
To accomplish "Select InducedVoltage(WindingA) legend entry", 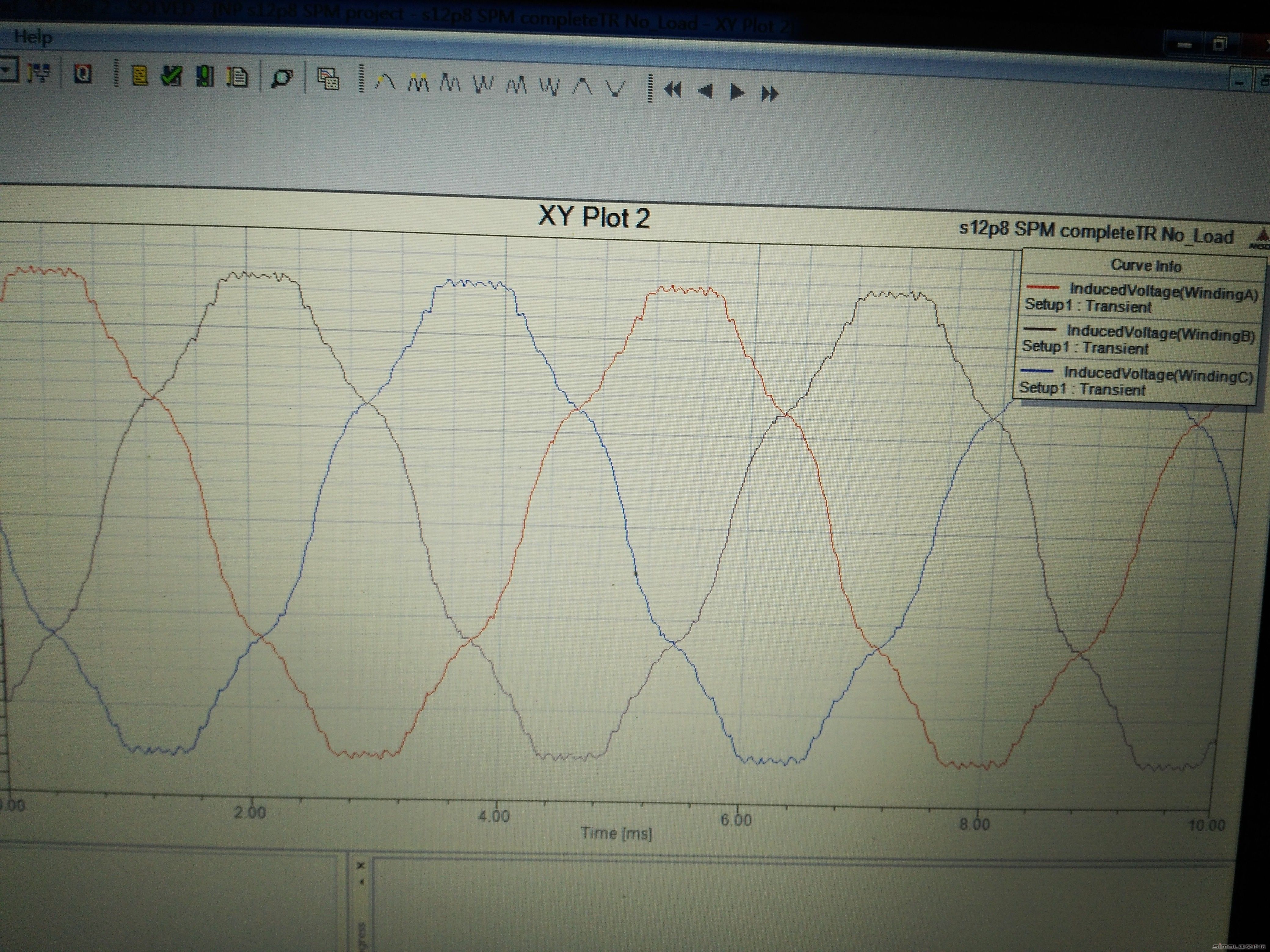I will coord(1164,293).
